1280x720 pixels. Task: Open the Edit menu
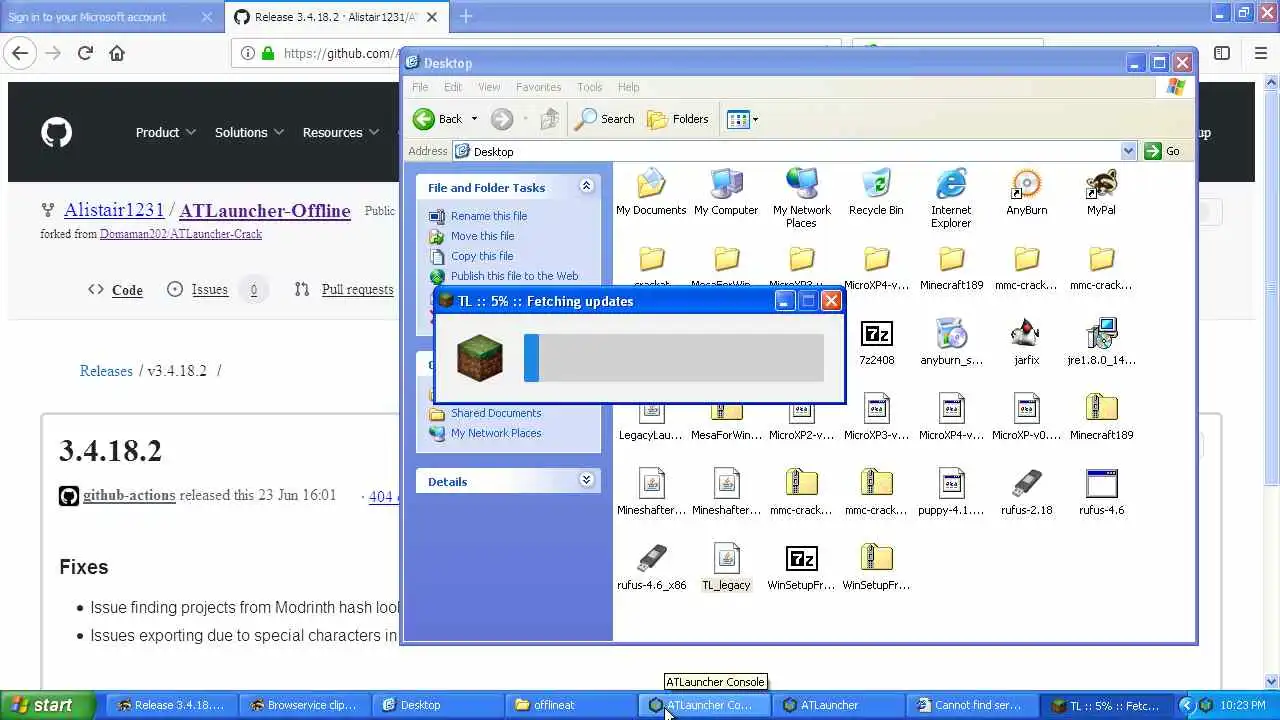pyautogui.click(x=453, y=87)
